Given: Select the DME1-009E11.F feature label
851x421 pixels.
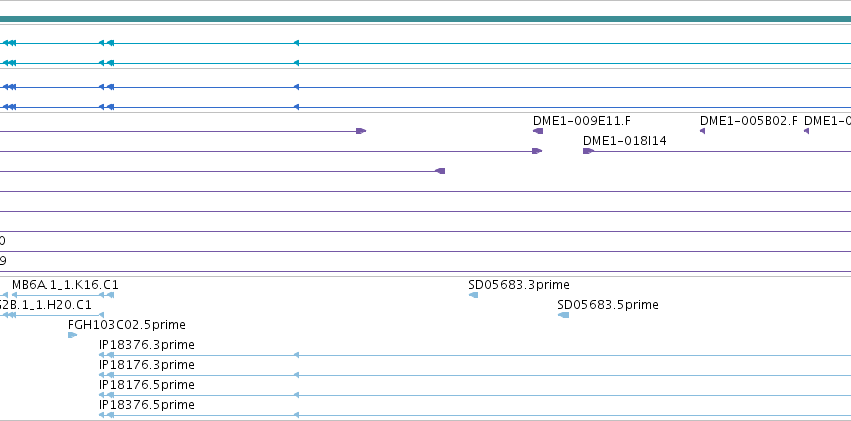Looking at the screenshot, I should point(582,121).
